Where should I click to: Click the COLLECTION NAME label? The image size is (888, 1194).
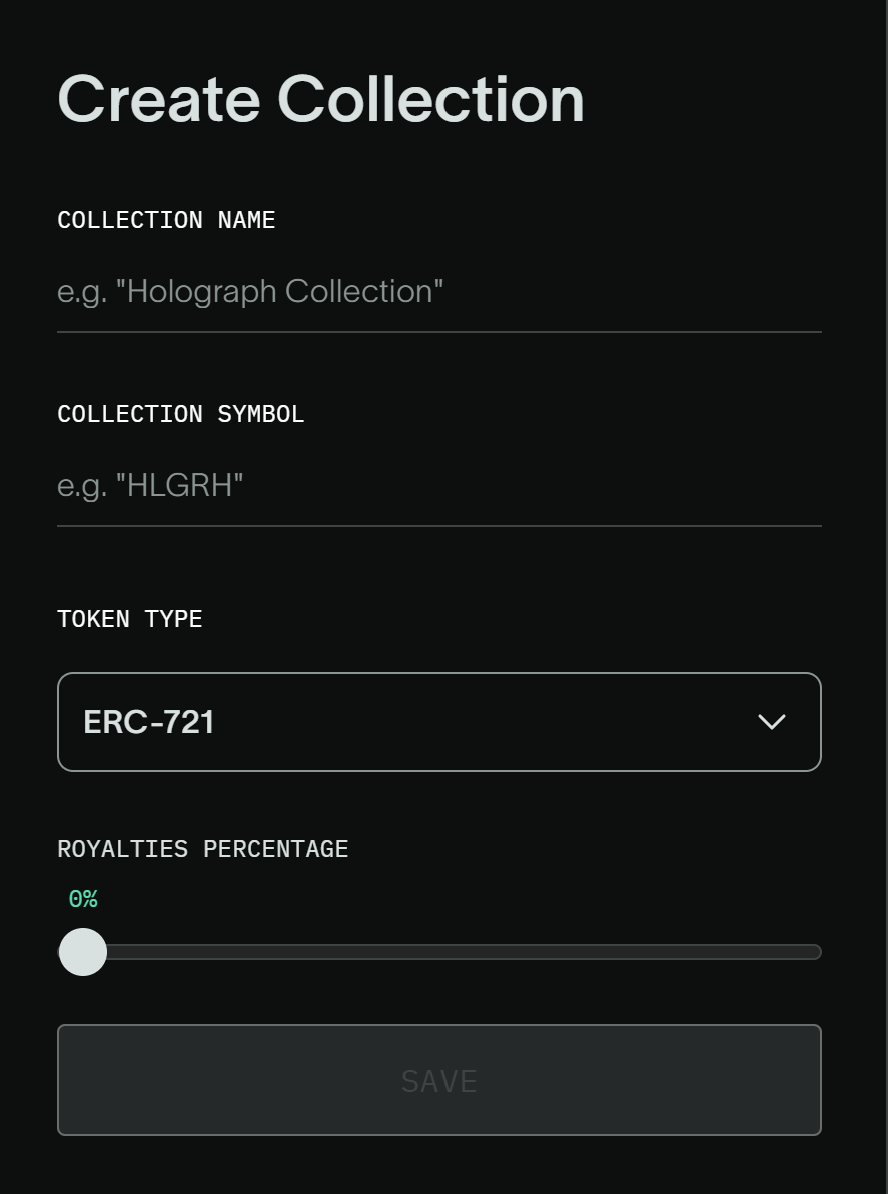coord(166,219)
